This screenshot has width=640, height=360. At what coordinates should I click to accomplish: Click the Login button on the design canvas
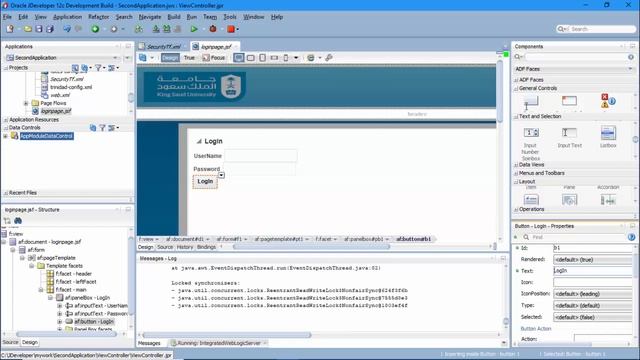205,182
